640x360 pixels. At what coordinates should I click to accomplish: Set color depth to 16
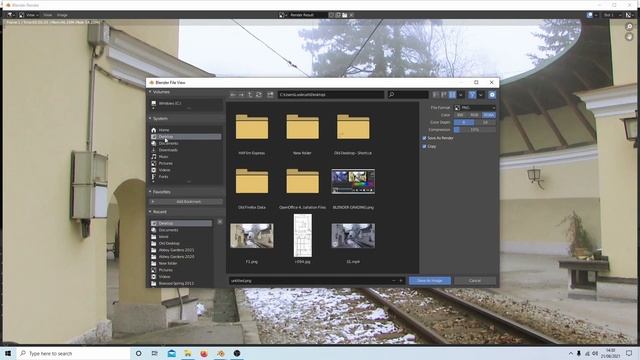click(485, 122)
